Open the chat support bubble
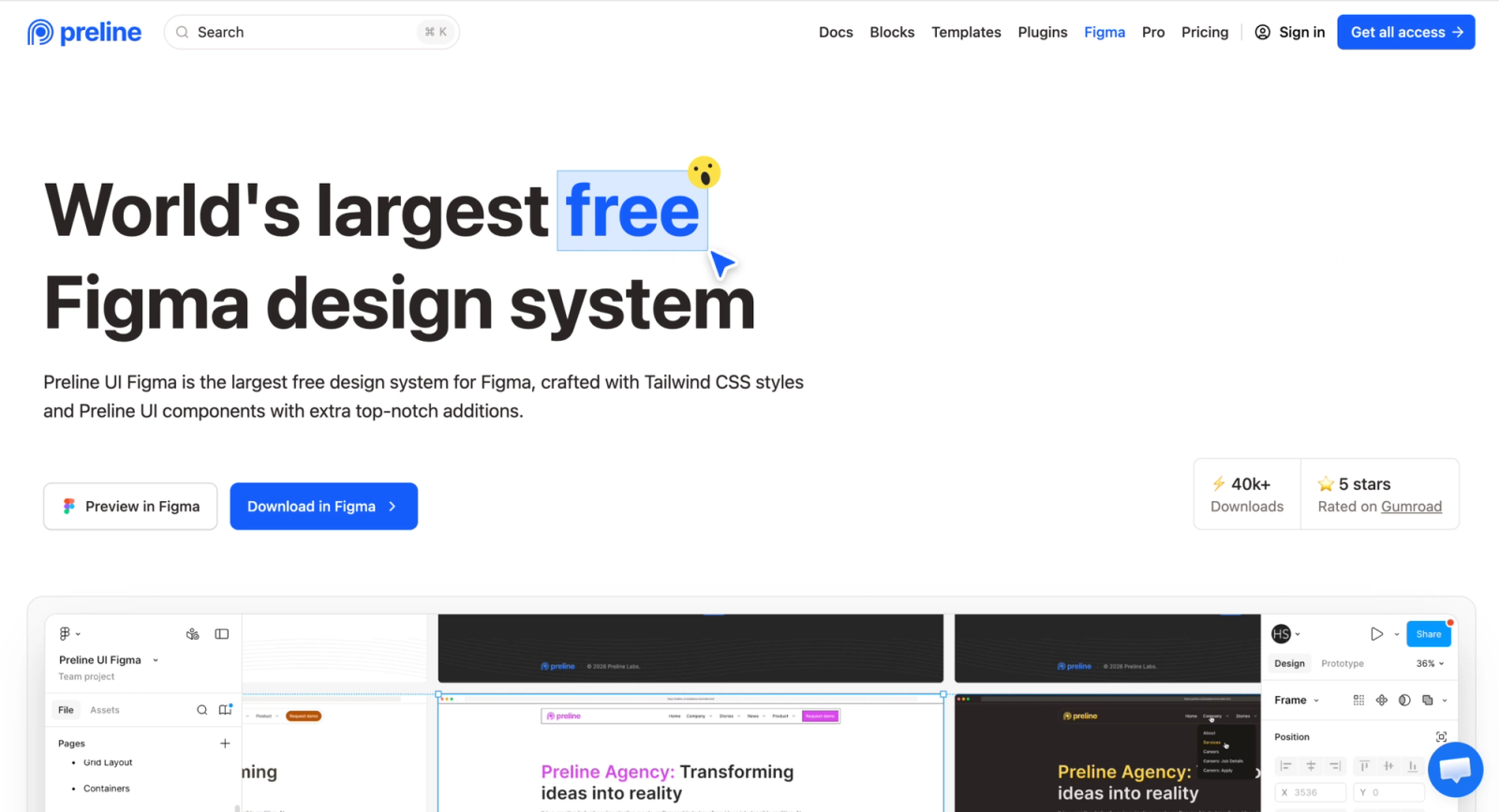The image size is (1499, 812). point(1455,769)
